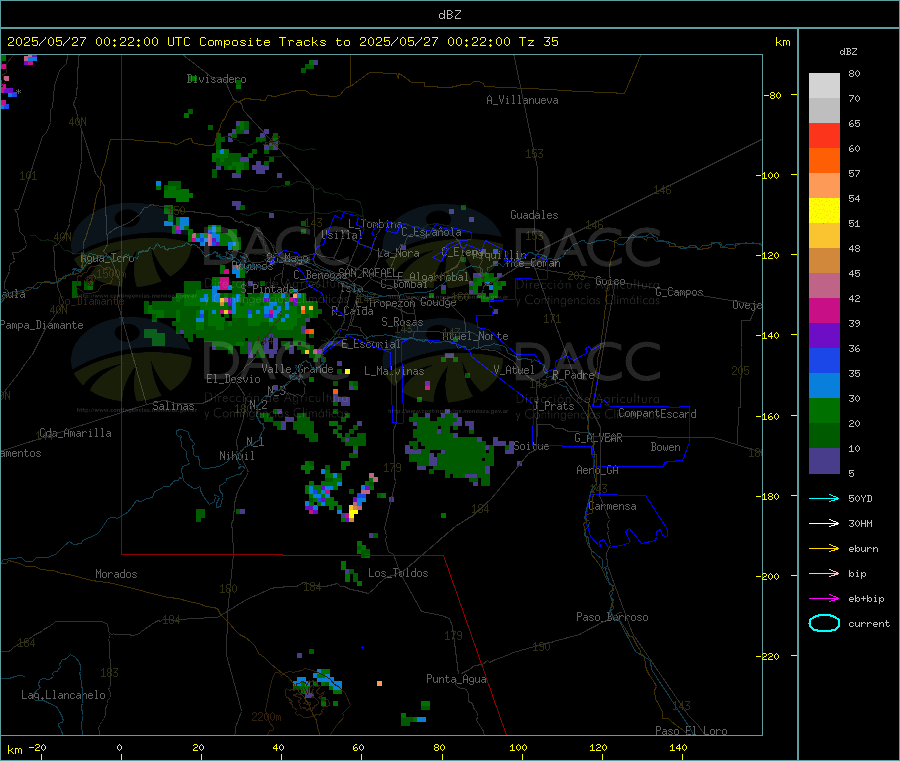Click the Atuel_Norte place label
The width and height of the screenshot is (900, 761).
[475, 336]
